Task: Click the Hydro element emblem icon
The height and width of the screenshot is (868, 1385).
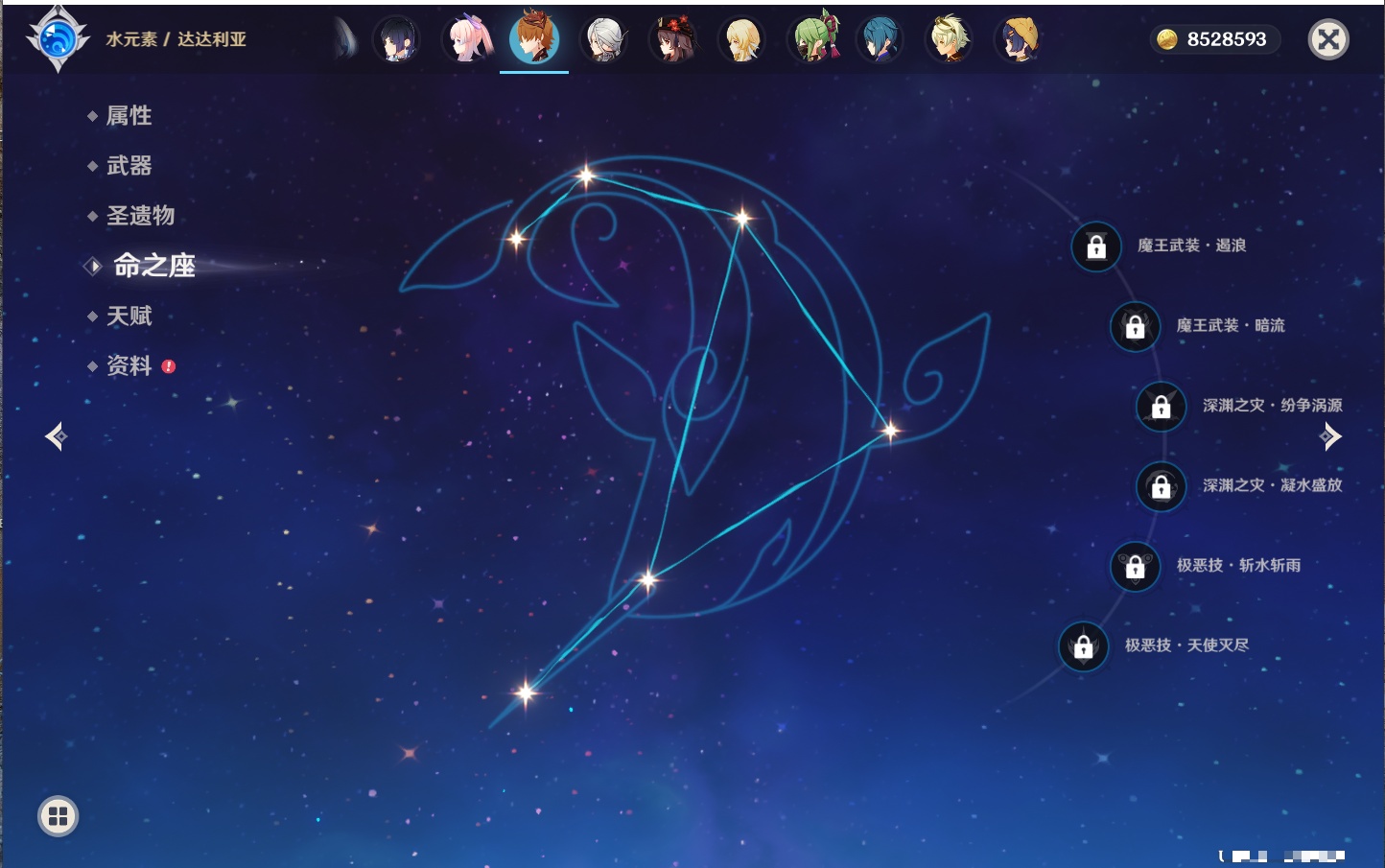Action: tap(58, 39)
